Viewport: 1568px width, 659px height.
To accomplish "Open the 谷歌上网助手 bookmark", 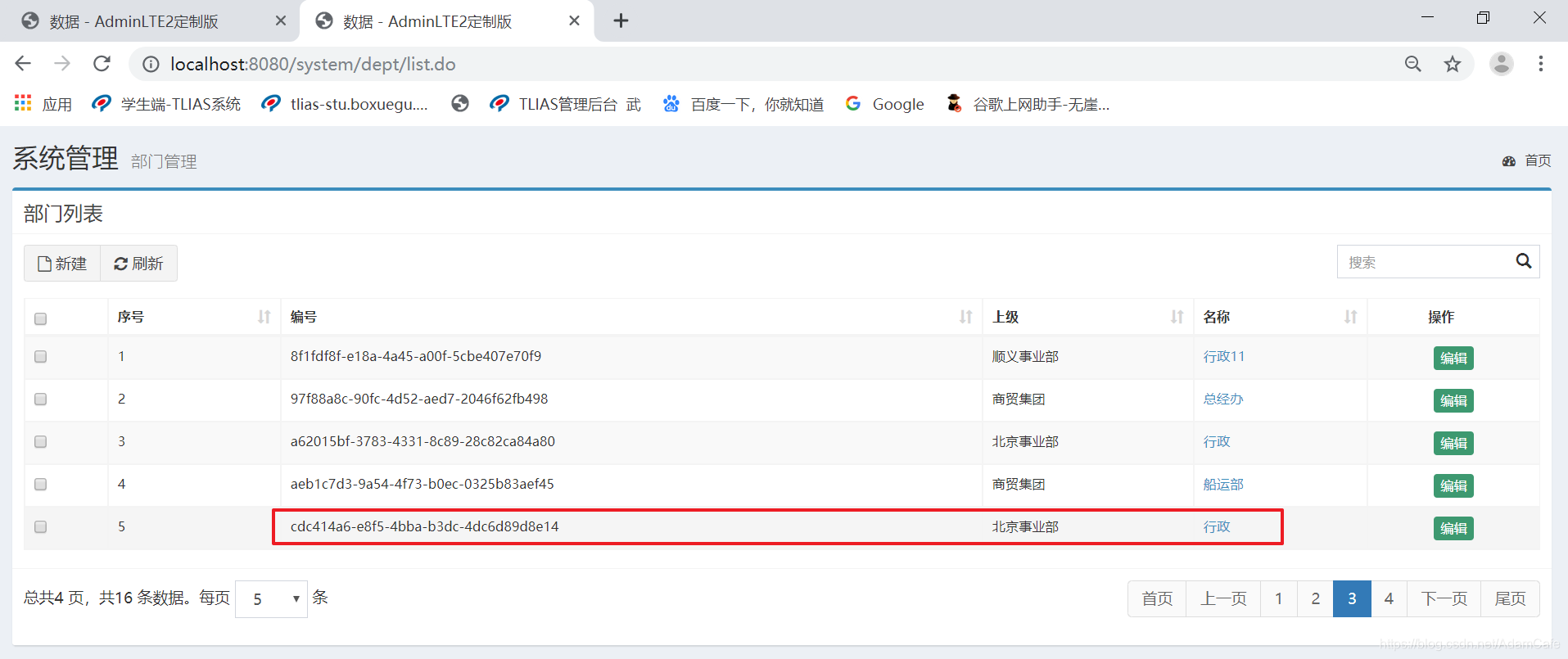I will (x=1028, y=104).
